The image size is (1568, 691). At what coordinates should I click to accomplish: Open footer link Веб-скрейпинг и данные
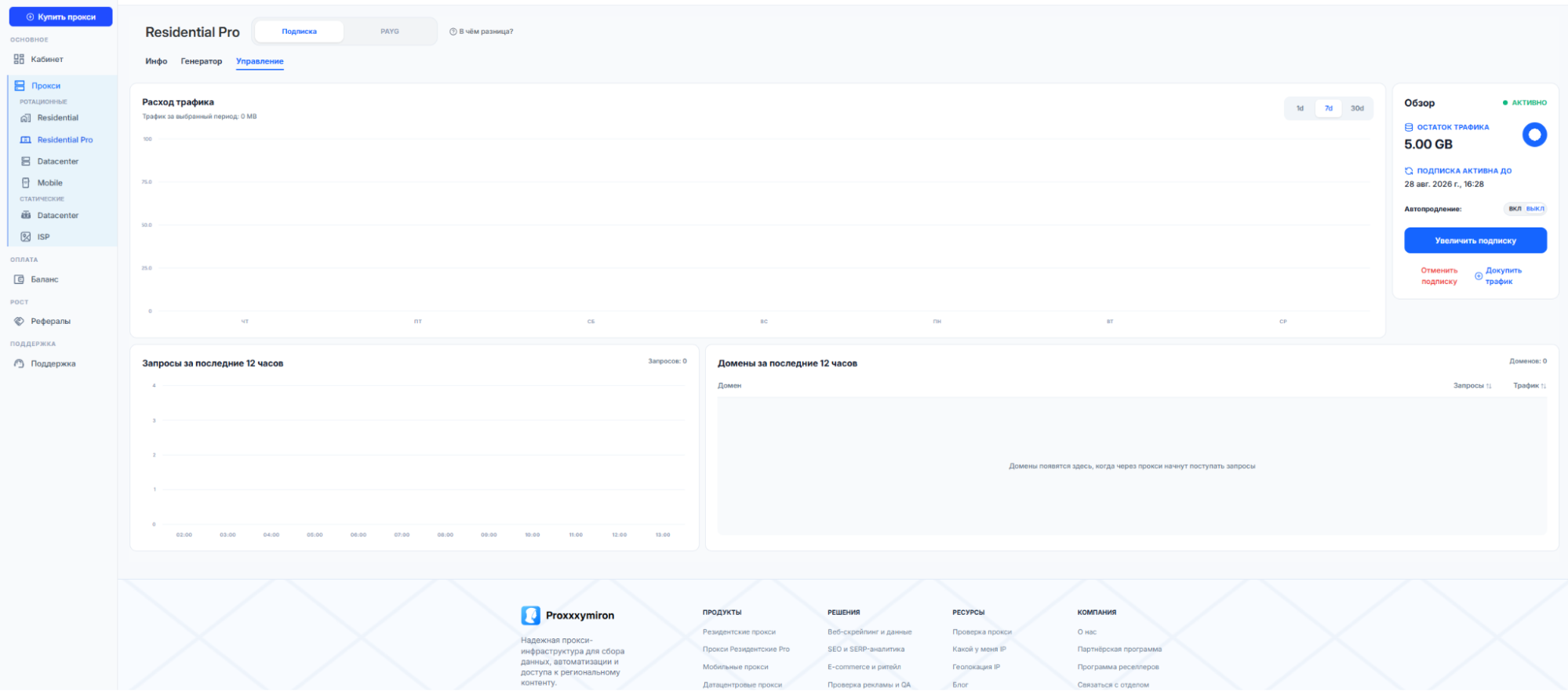[x=870, y=632]
